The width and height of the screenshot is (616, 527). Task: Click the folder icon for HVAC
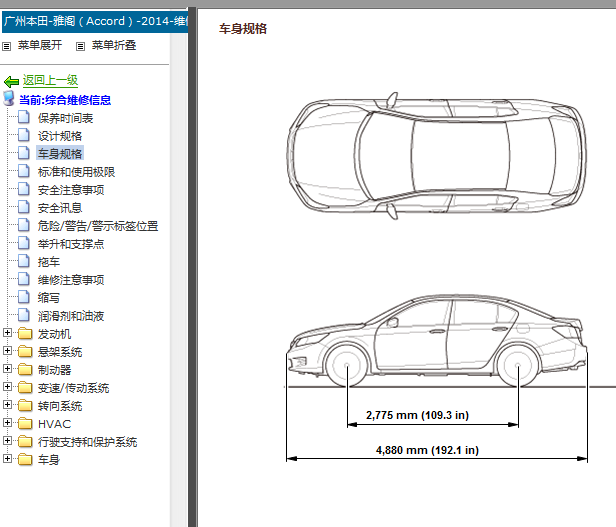point(25,424)
